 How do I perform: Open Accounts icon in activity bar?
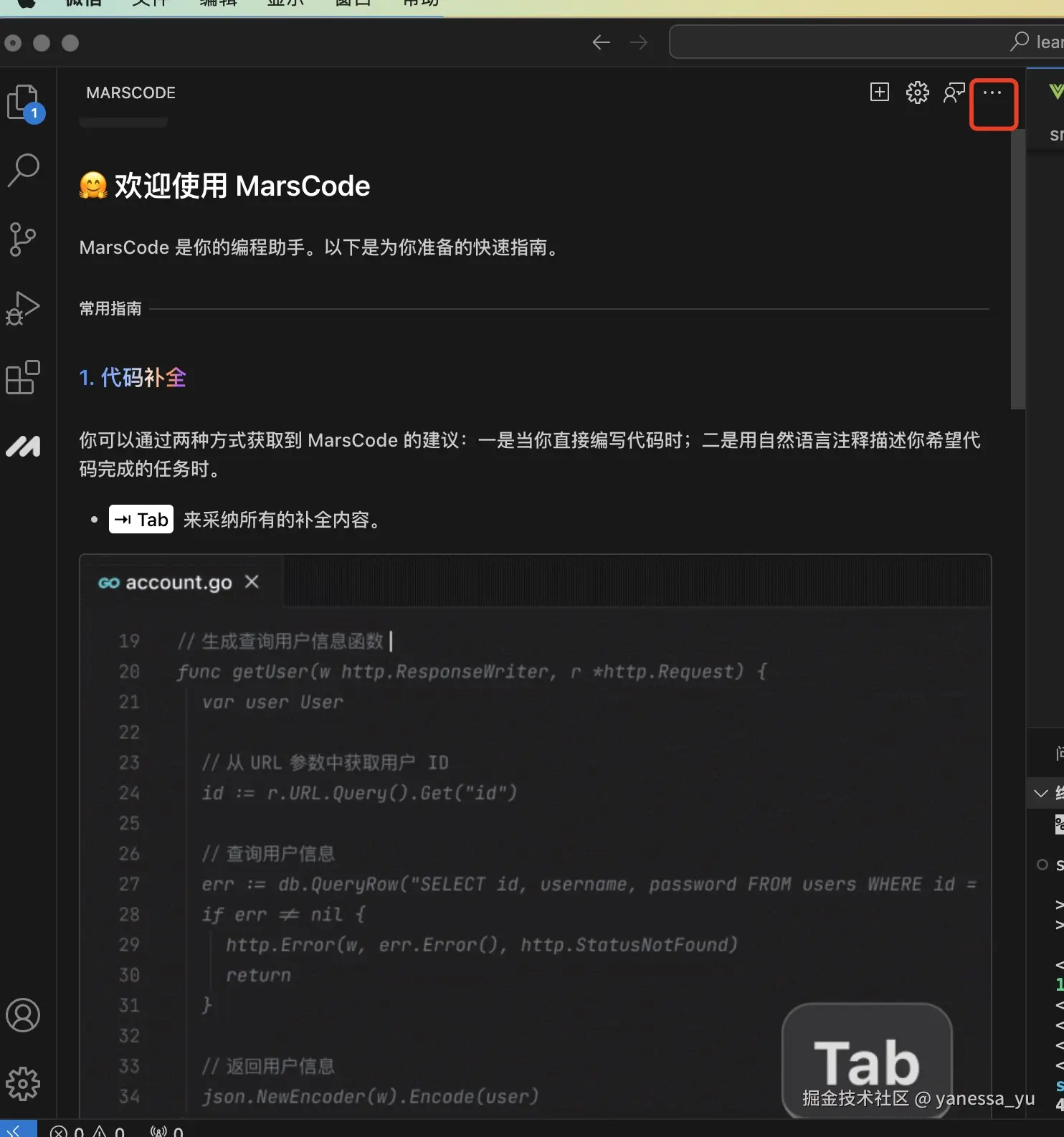tap(23, 1015)
